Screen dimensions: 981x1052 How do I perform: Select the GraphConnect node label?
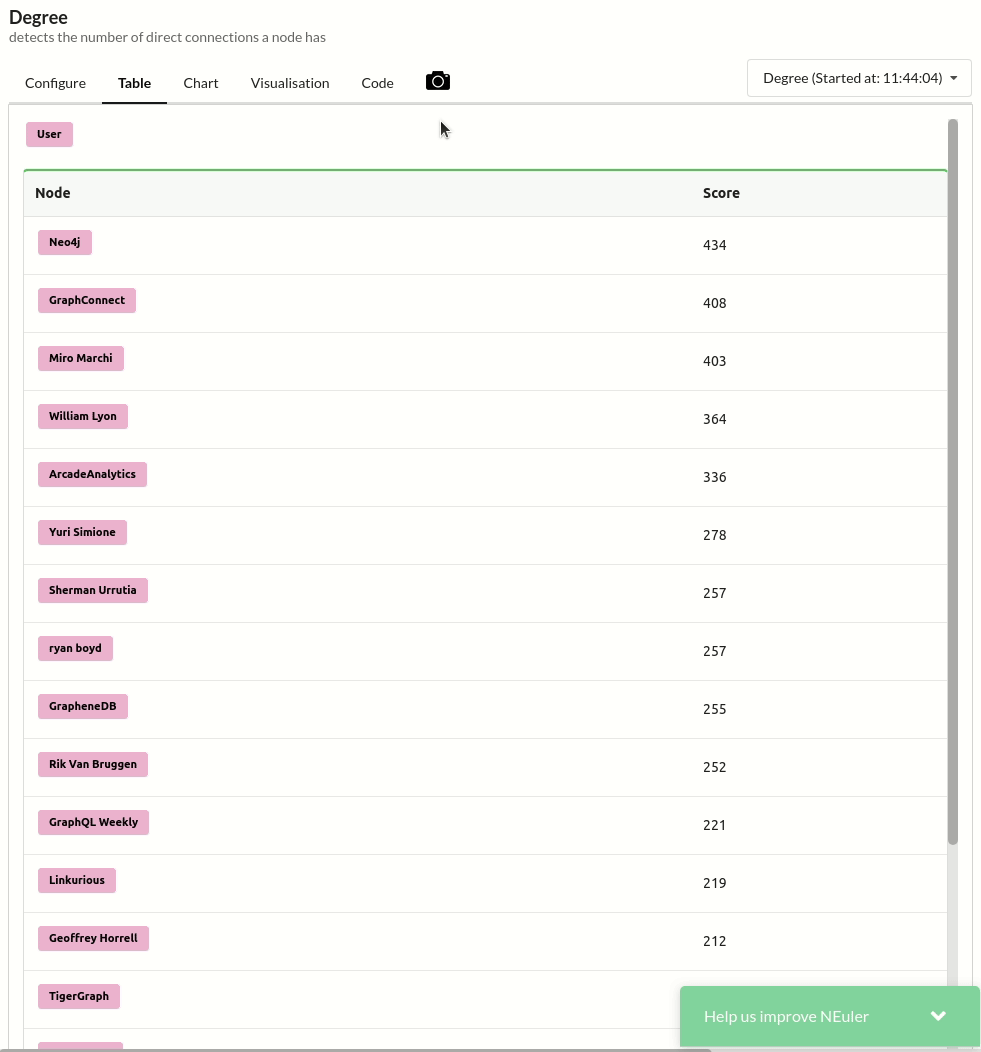(x=86, y=300)
